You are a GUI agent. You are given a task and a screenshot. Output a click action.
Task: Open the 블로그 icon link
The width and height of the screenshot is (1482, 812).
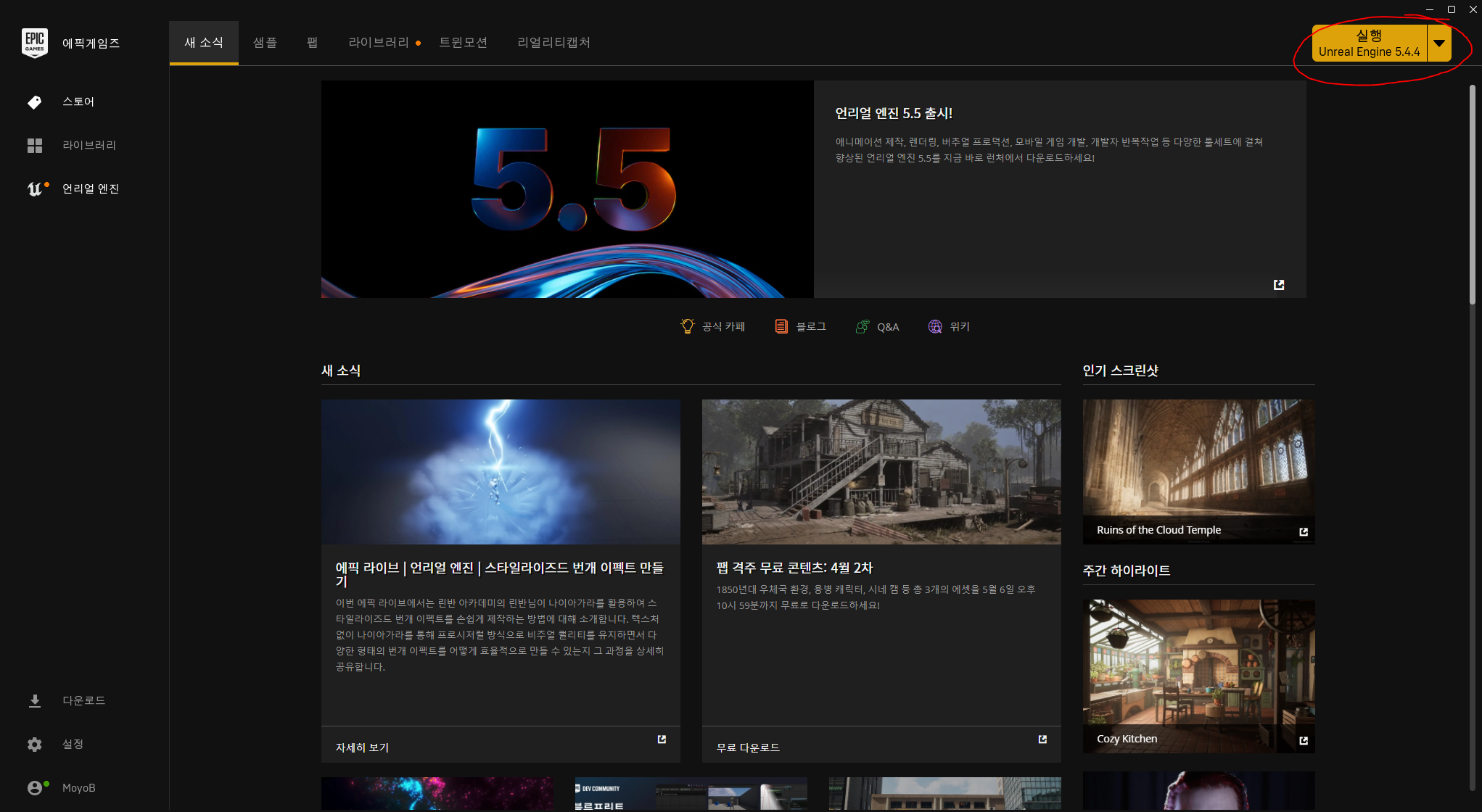click(781, 326)
